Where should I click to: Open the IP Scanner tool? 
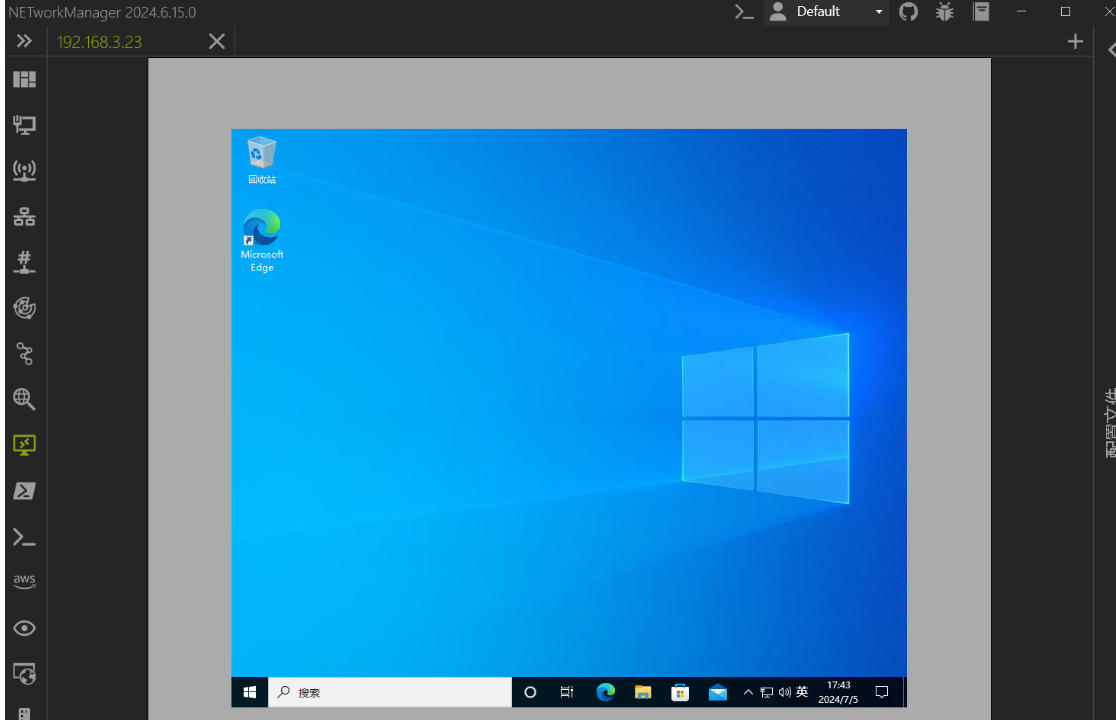(24, 216)
